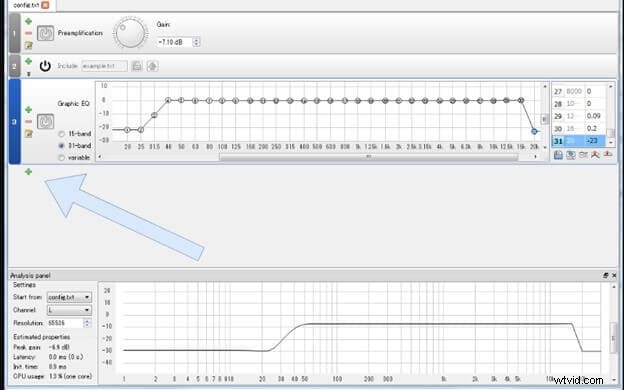Click the band table scroll-down arrow
Viewport: 624px width, 390px height.
611,142
